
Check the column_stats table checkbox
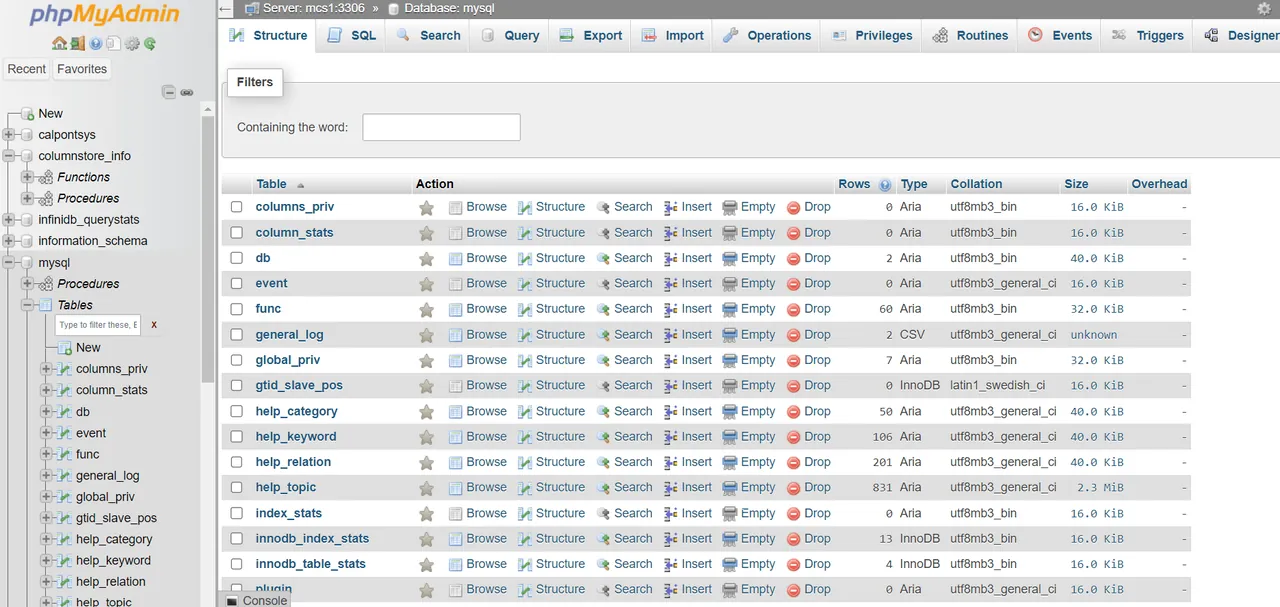(237, 232)
